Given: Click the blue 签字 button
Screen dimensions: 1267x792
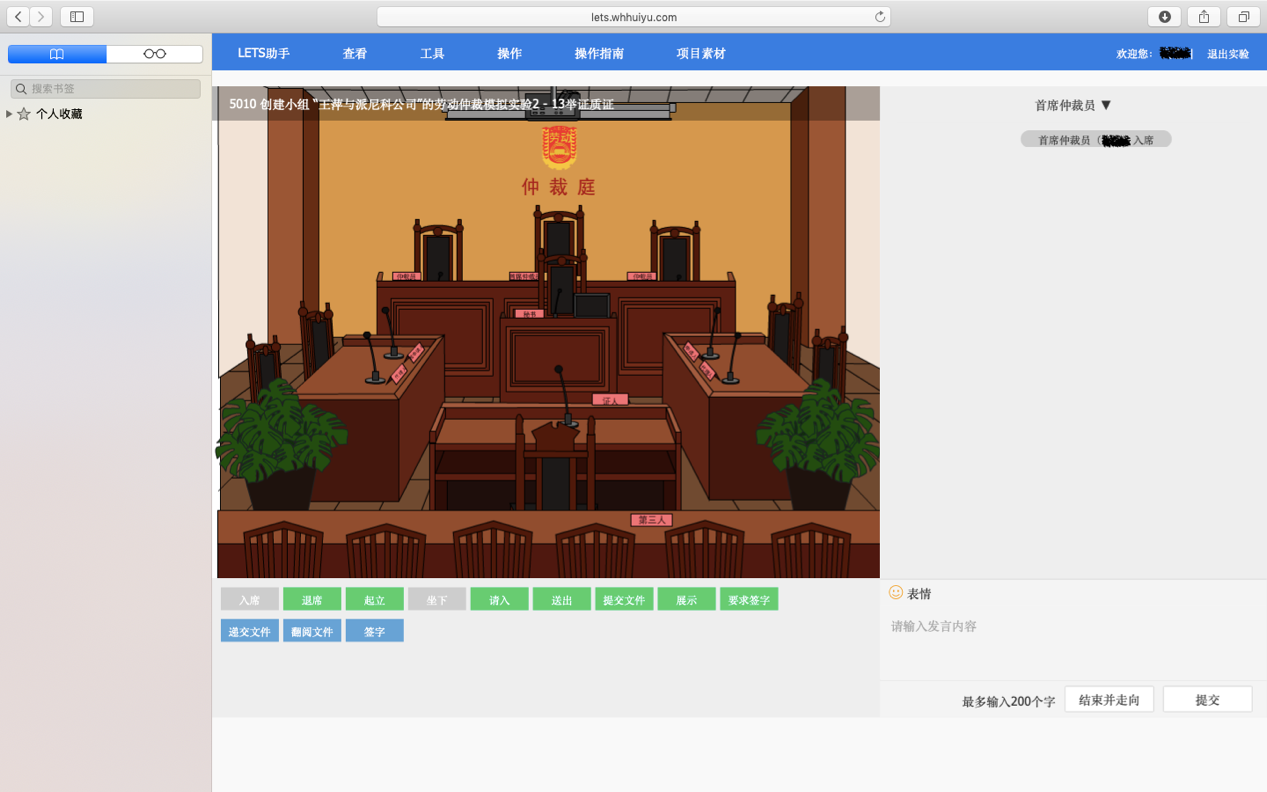Looking at the screenshot, I should point(374,631).
